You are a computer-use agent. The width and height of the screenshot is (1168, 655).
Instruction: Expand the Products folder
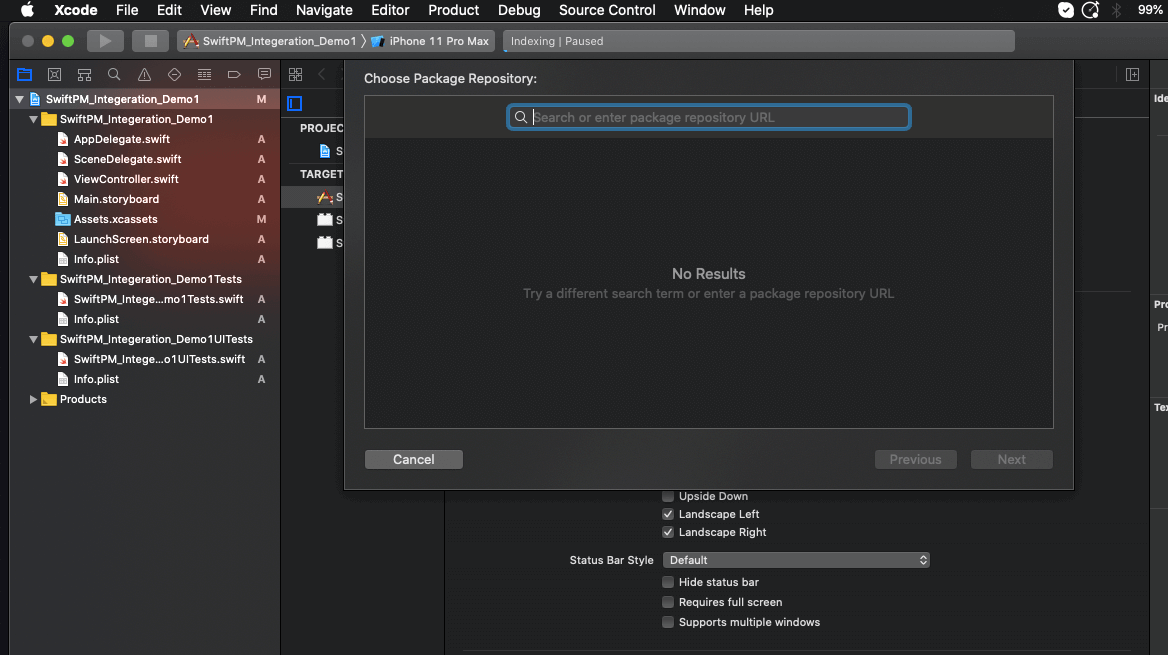pyautogui.click(x=34, y=399)
